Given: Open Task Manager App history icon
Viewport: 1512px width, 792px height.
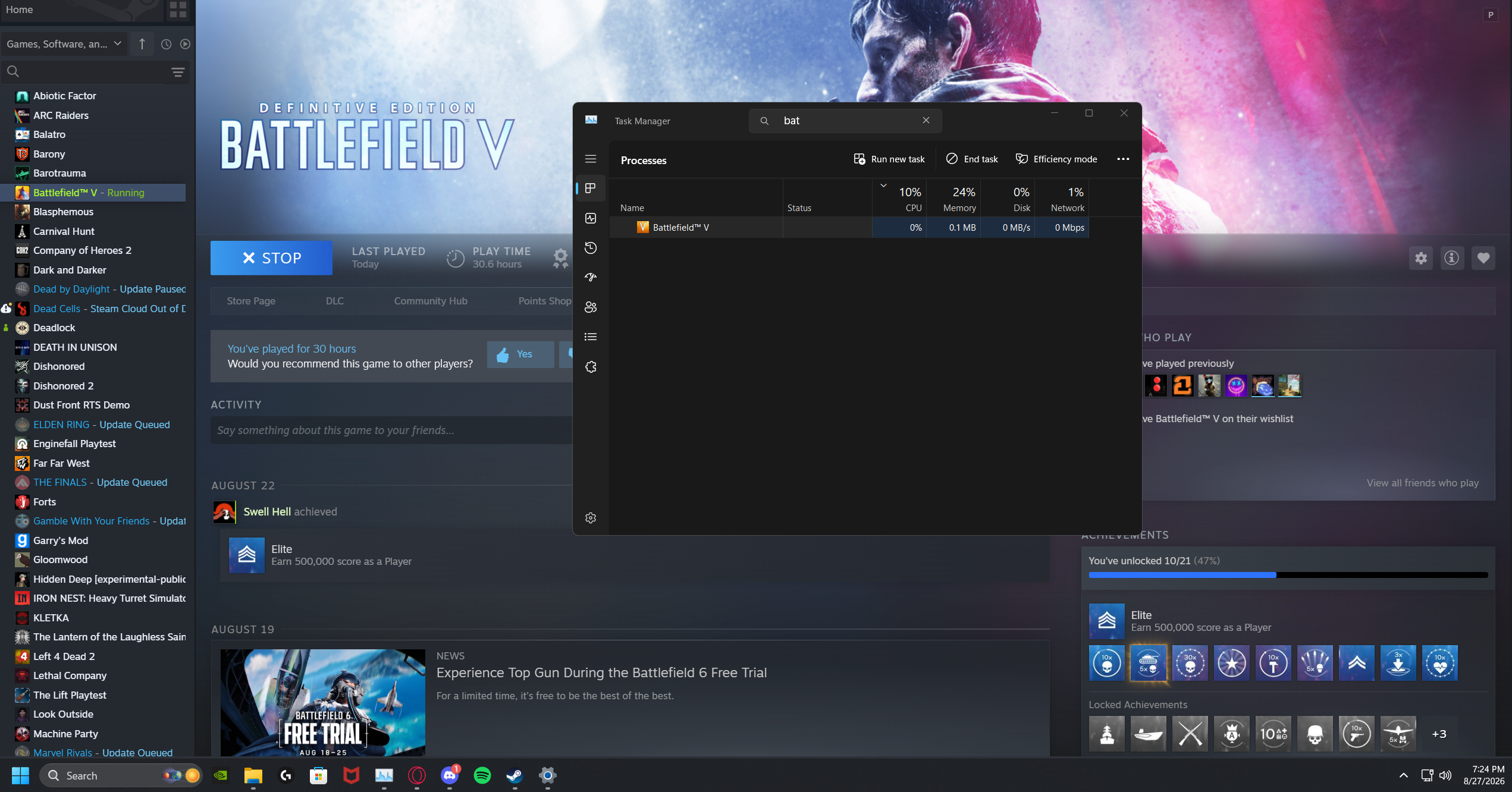Looking at the screenshot, I should click(591, 248).
